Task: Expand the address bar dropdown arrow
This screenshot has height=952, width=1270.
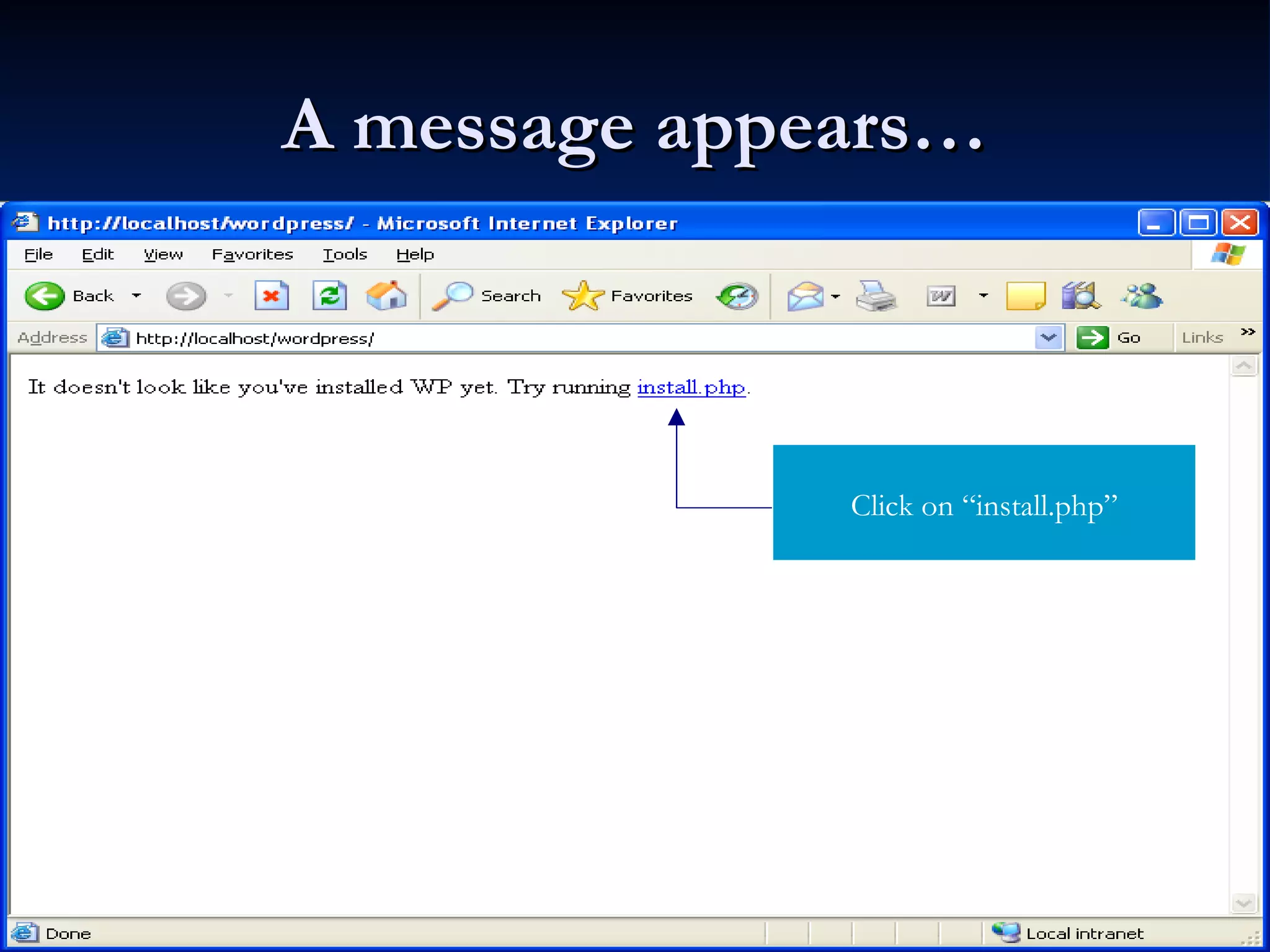Action: [1049, 338]
